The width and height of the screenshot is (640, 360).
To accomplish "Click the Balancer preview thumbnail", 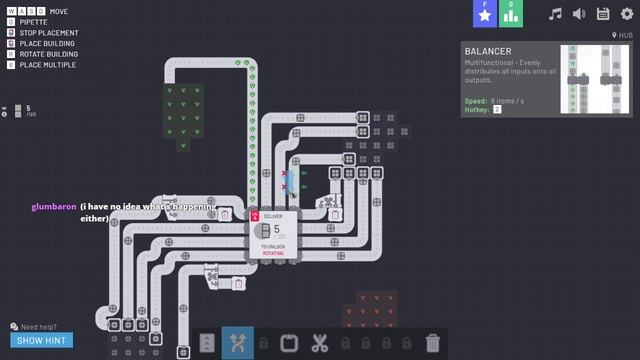I will point(595,79).
